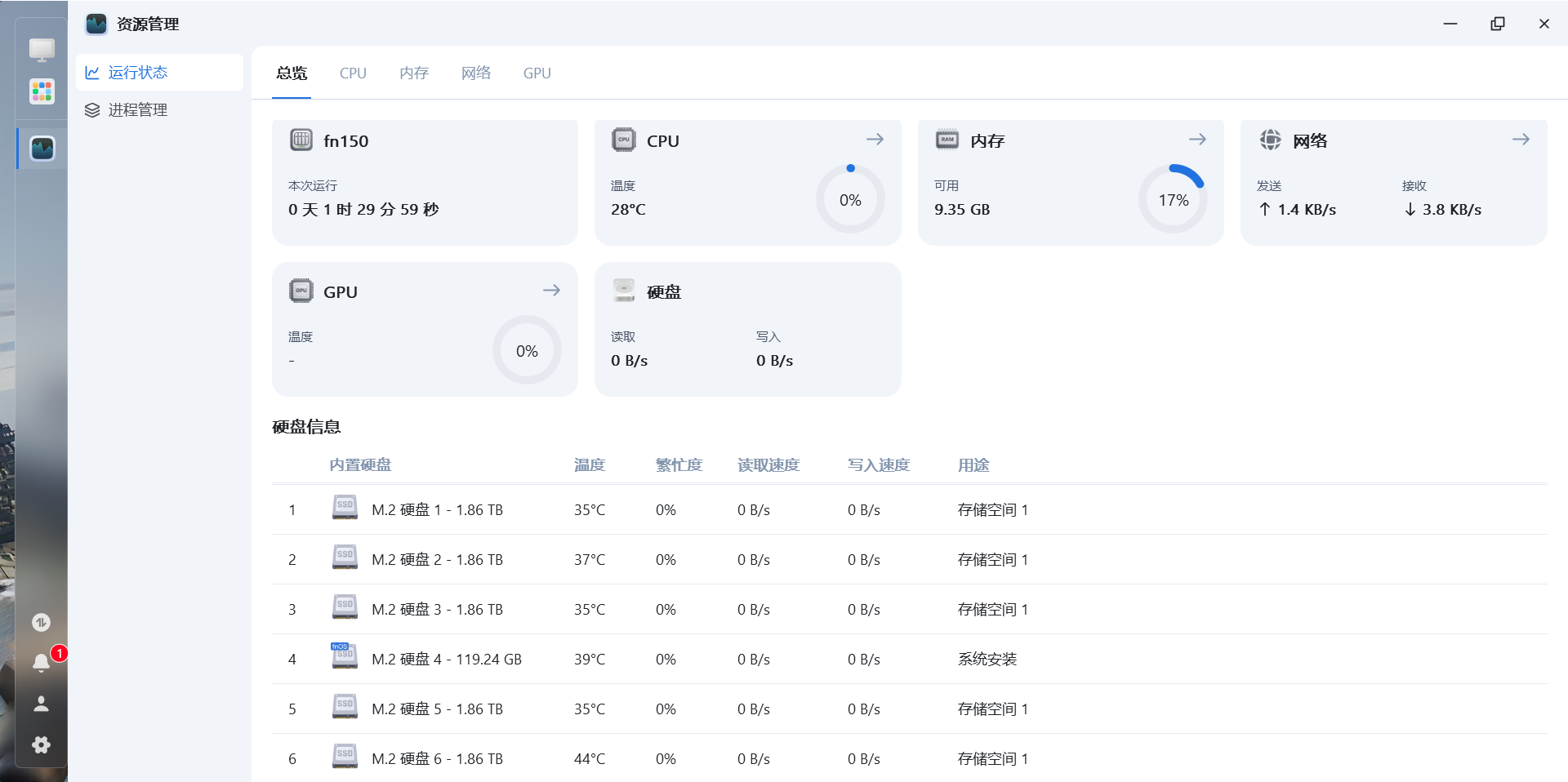Open the app launcher grid in the dock

(42, 91)
